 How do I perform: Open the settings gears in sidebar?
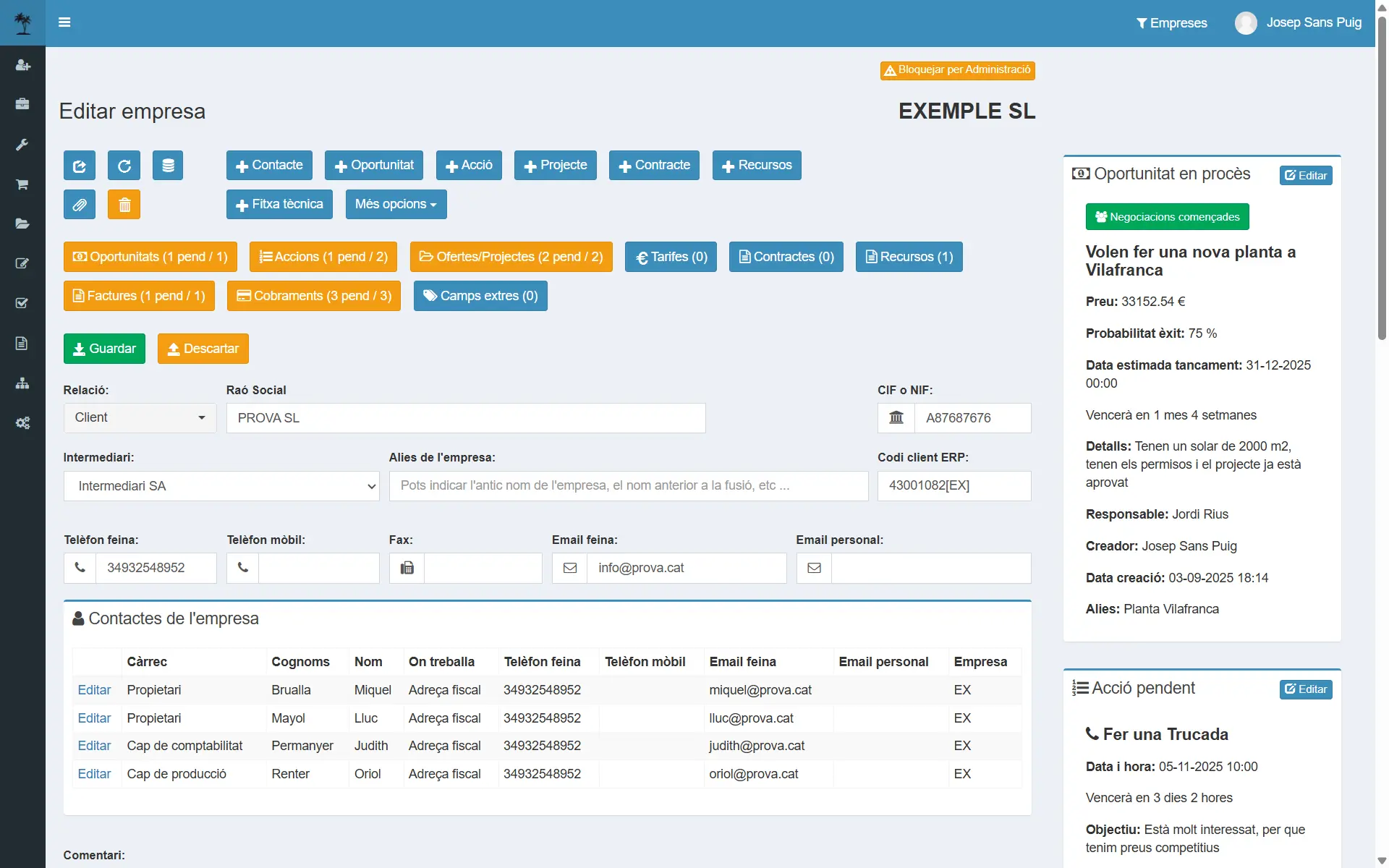(x=22, y=423)
